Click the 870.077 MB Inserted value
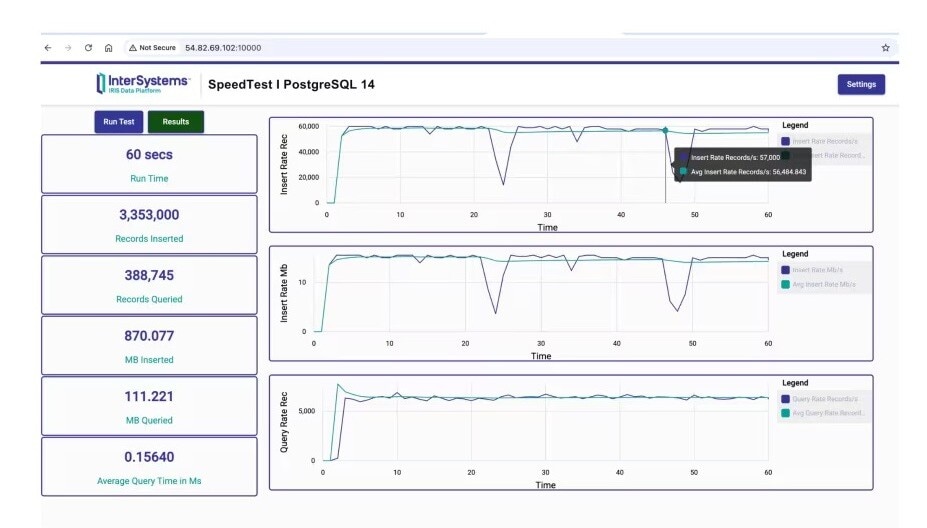This screenshot has width=927, height=528. point(149,336)
